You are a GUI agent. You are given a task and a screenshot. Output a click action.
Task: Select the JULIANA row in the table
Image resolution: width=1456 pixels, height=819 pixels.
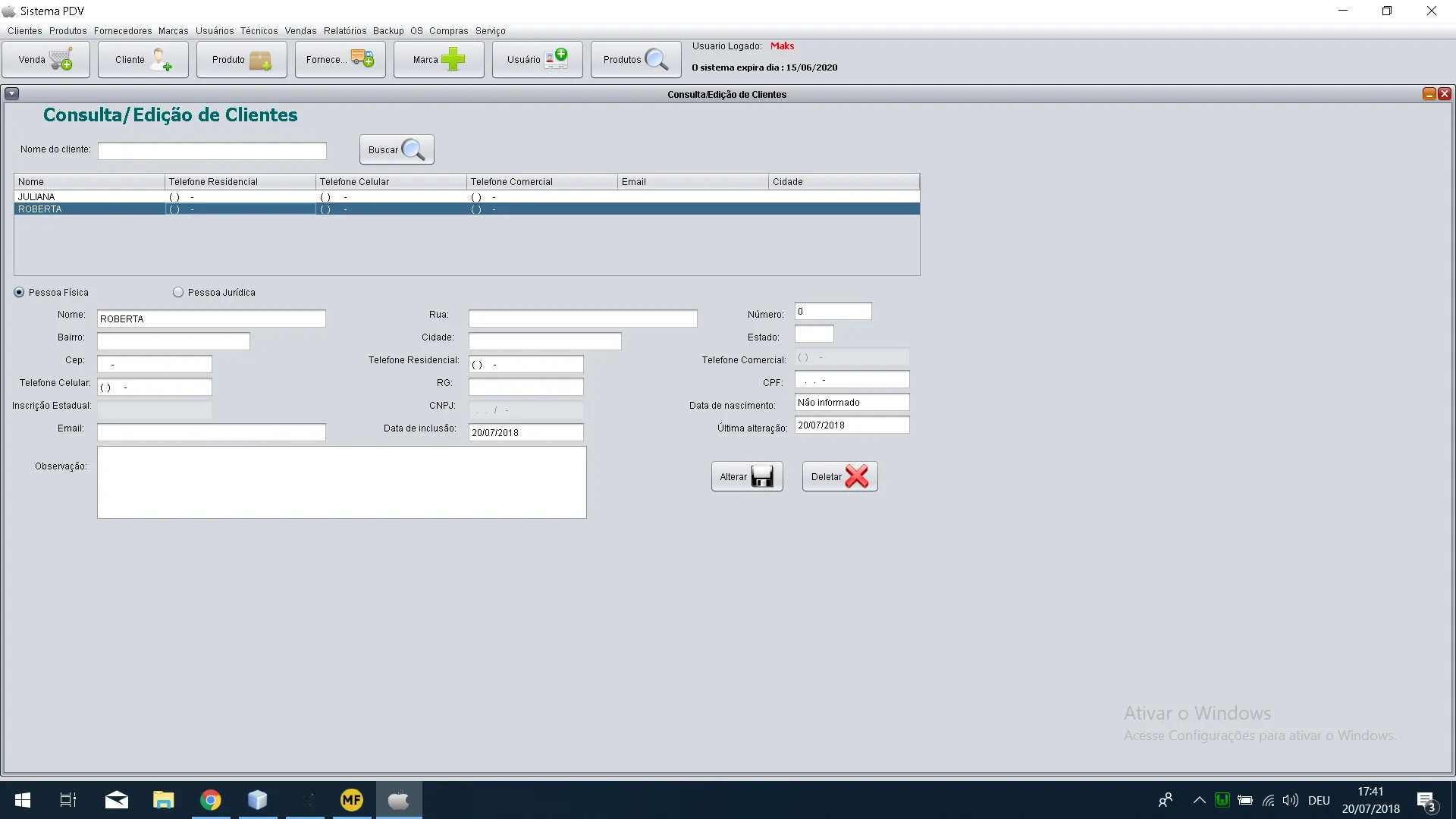point(36,197)
